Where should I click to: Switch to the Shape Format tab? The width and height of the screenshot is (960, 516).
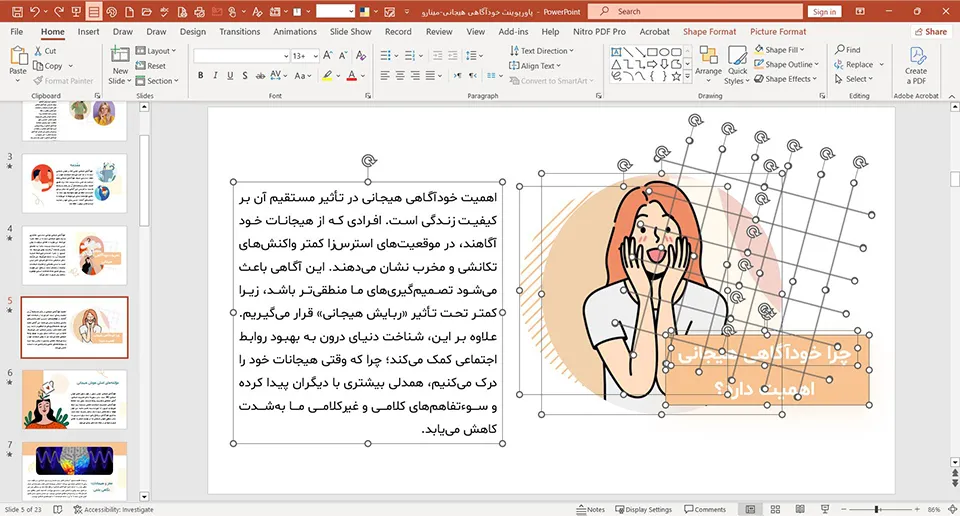(710, 31)
